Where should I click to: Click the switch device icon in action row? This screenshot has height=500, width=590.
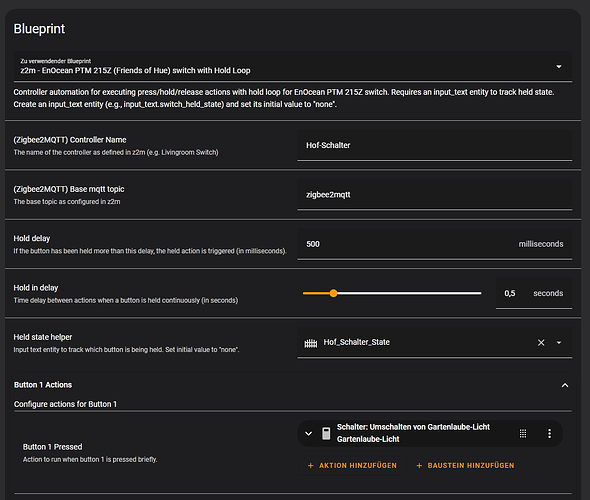326,433
